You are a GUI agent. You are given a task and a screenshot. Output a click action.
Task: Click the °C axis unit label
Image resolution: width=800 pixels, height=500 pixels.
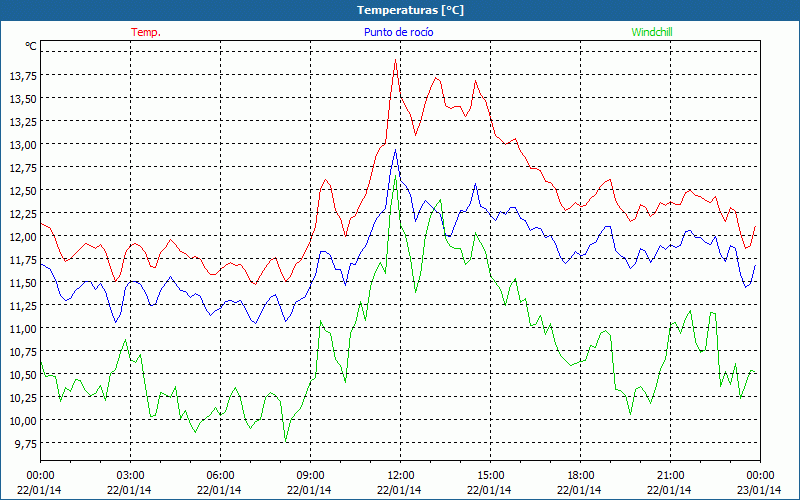click(31, 46)
